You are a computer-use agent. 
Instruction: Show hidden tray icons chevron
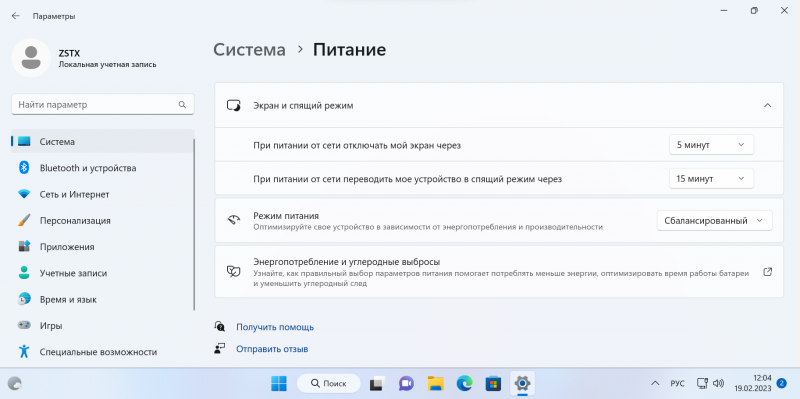(x=655, y=383)
